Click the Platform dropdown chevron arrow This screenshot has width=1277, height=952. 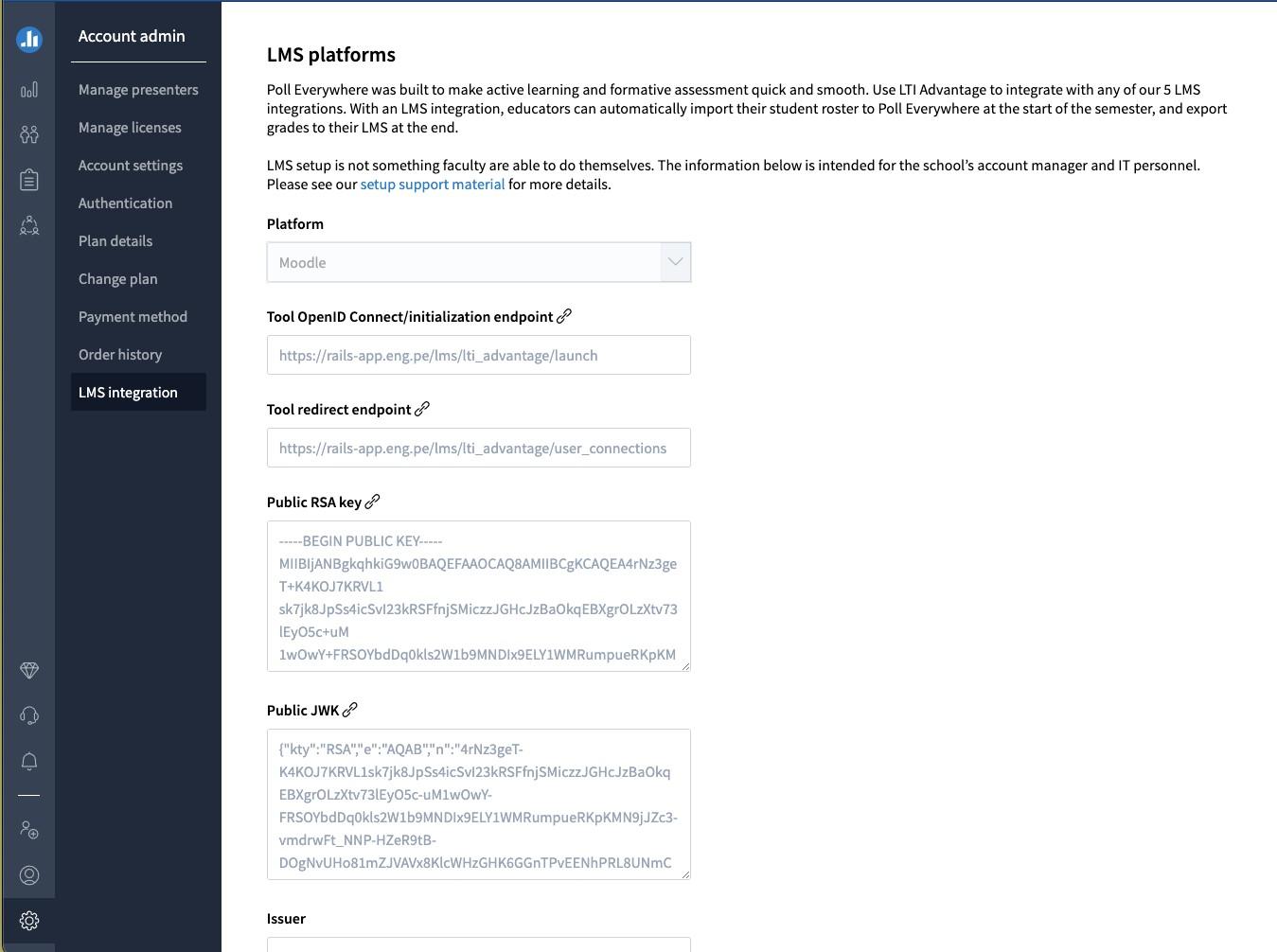pyautogui.click(x=675, y=262)
